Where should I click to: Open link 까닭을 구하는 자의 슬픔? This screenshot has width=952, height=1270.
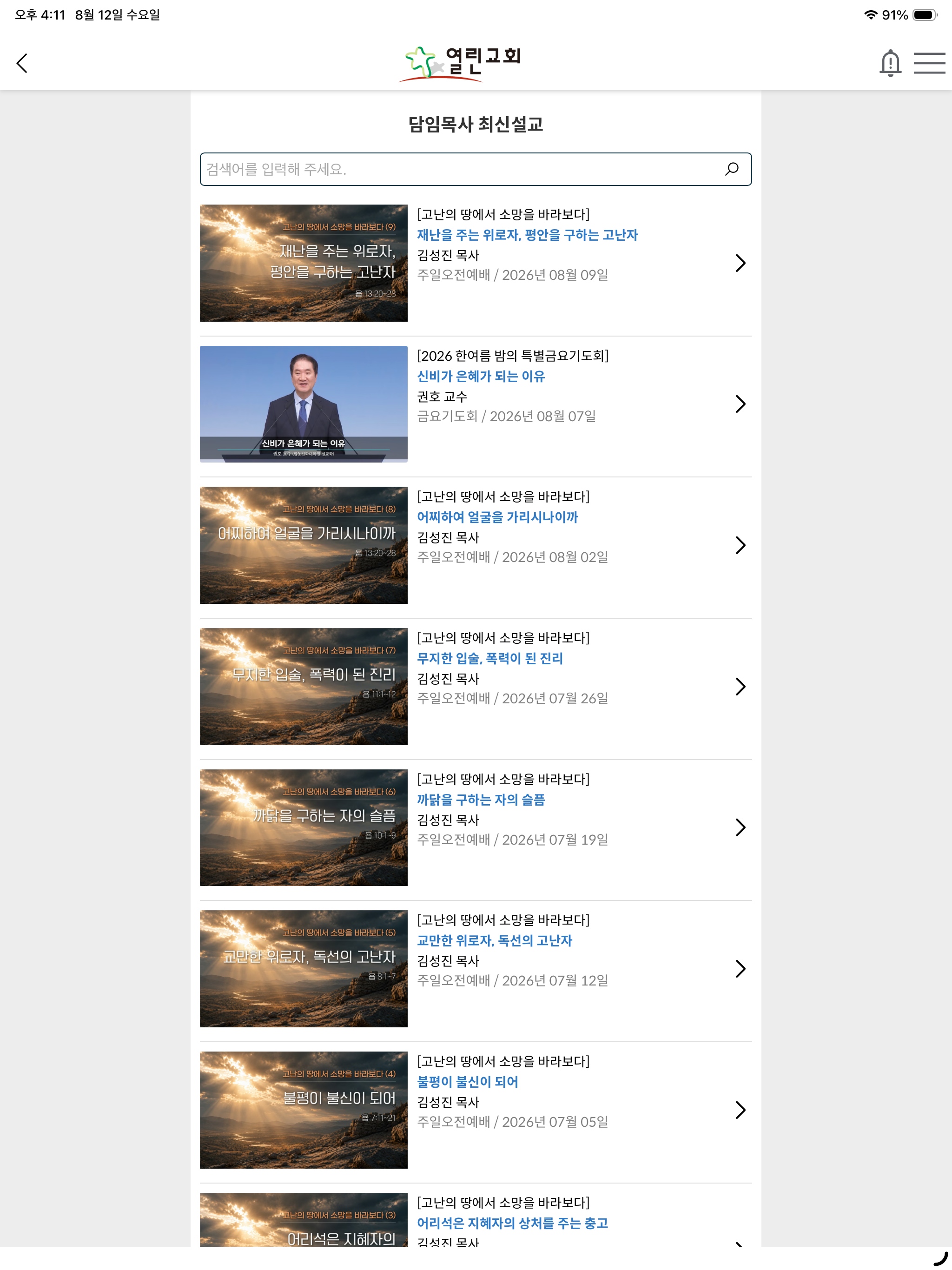tap(481, 799)
